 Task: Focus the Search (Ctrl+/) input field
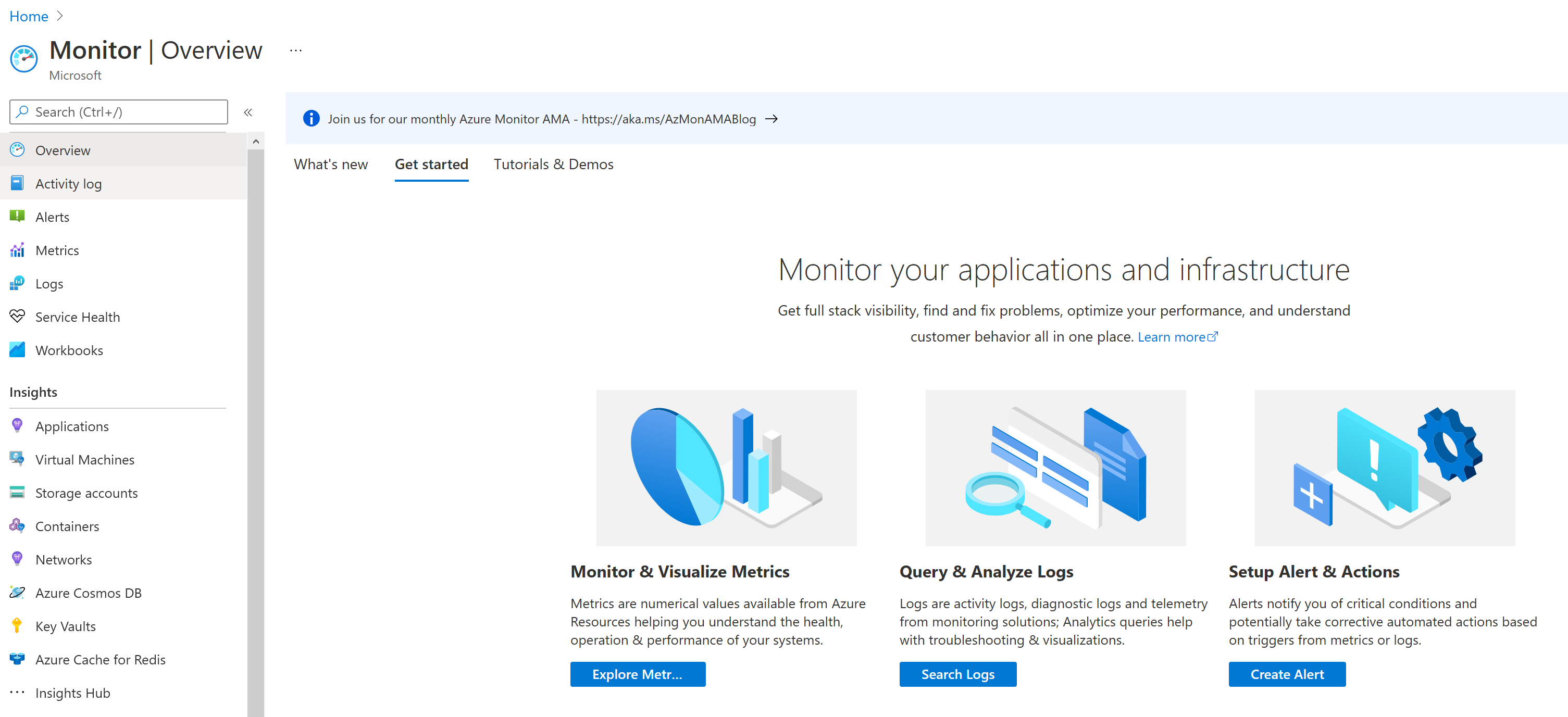[119, 112]
